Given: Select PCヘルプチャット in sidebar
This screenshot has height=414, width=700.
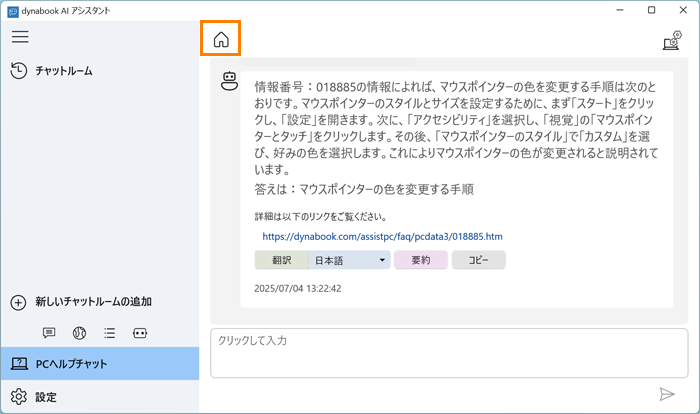Looking at the screenshot, I should pyautogui.click(x=100, y=364).
